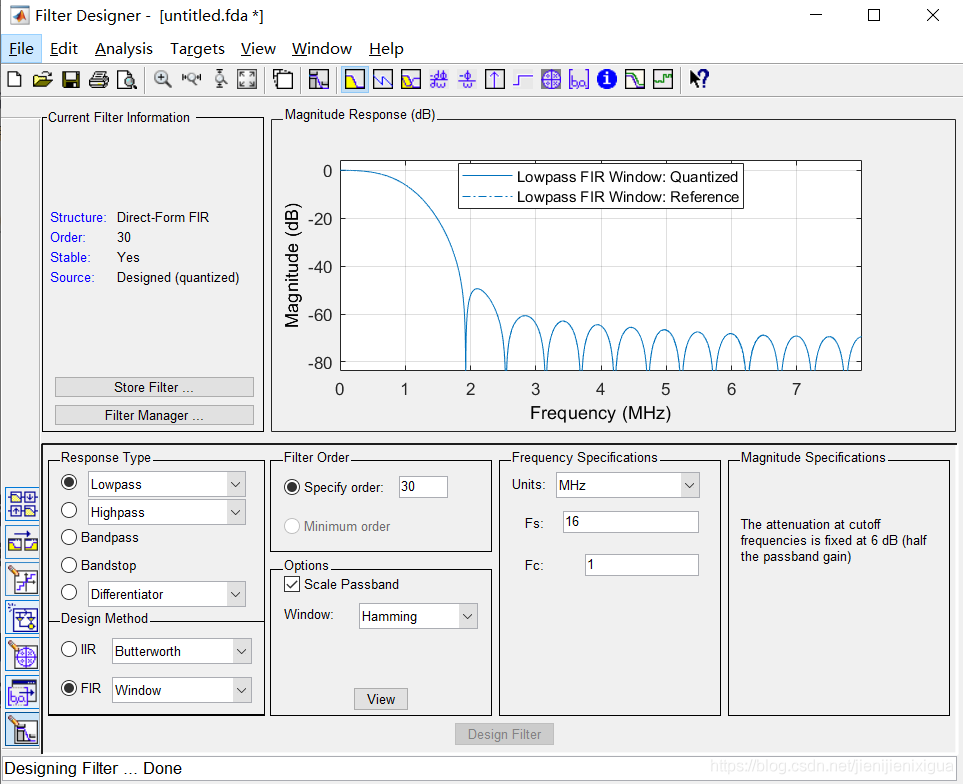The image size is (963, 784).
Task: Open the Realize Model sidebar panel
Action: coord(23,618)
